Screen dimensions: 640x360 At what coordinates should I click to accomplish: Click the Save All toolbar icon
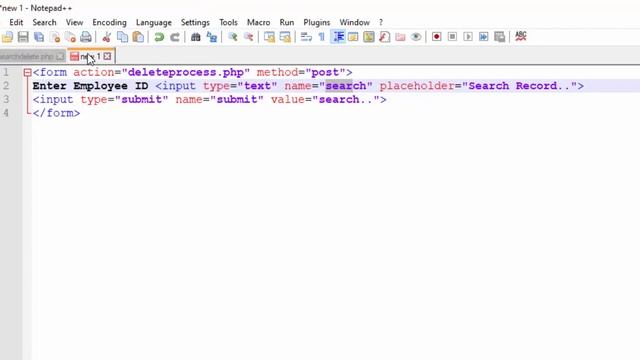[39, 37]
